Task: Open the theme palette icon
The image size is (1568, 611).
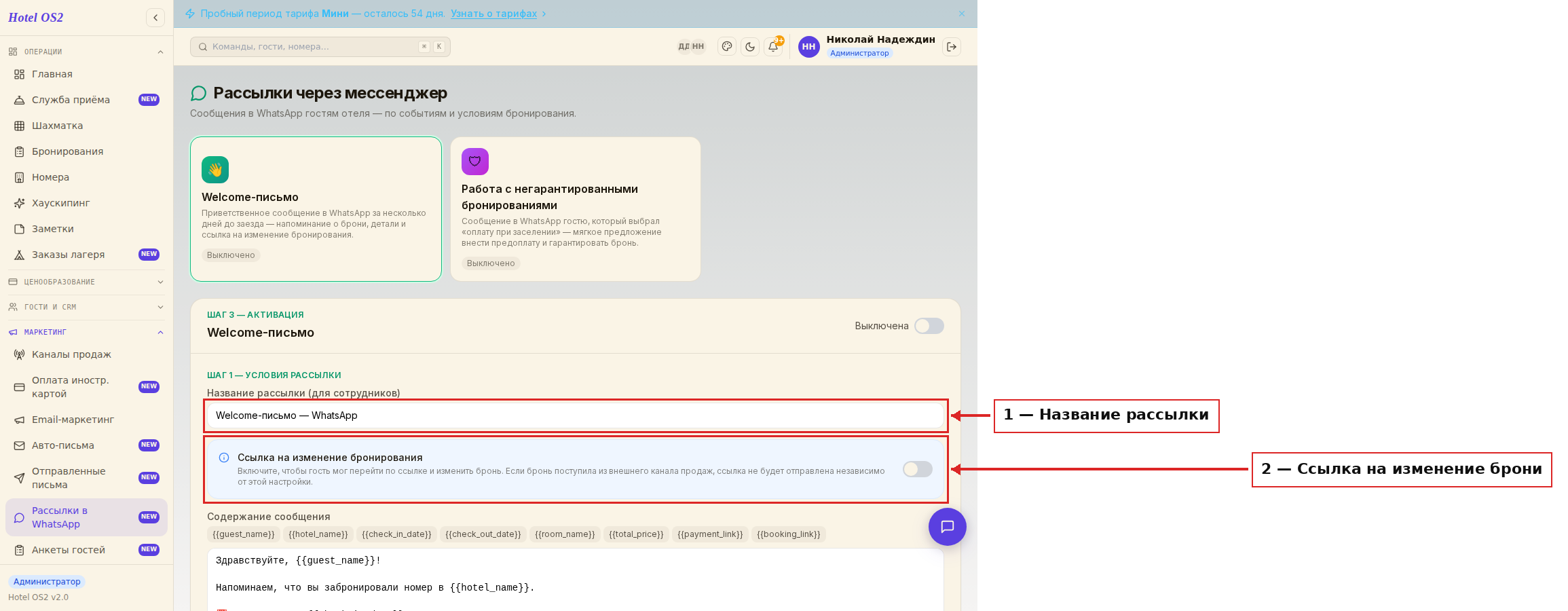Action: click(727, 47)
